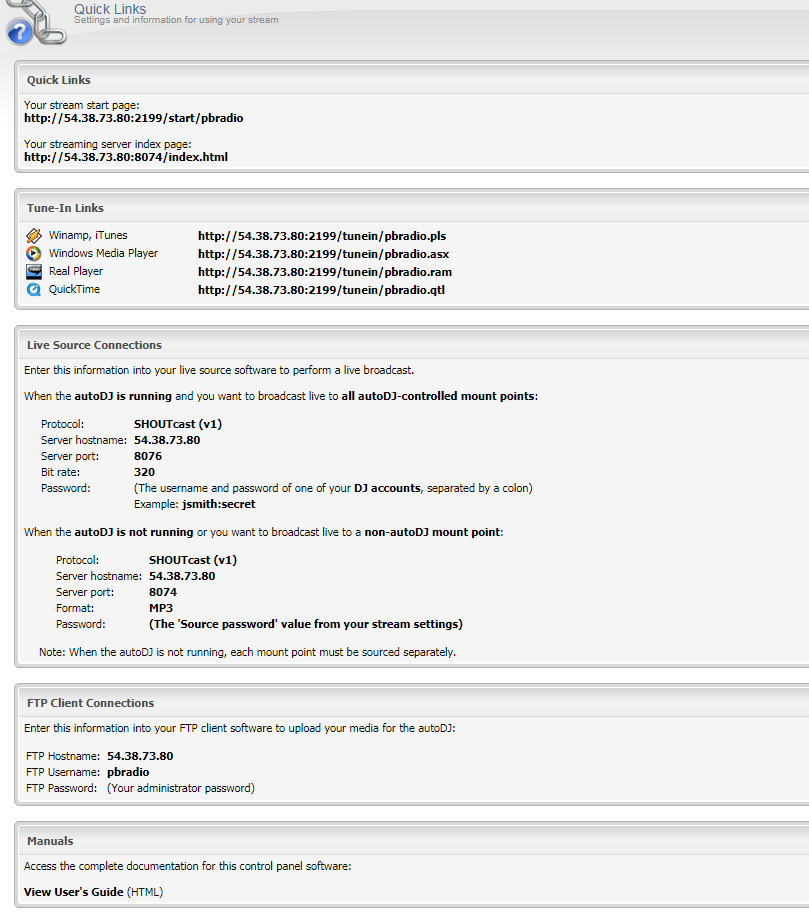Screen dimensions: 809x918
Task: Open the stream start page URL
Action: (x=133, y=118)
